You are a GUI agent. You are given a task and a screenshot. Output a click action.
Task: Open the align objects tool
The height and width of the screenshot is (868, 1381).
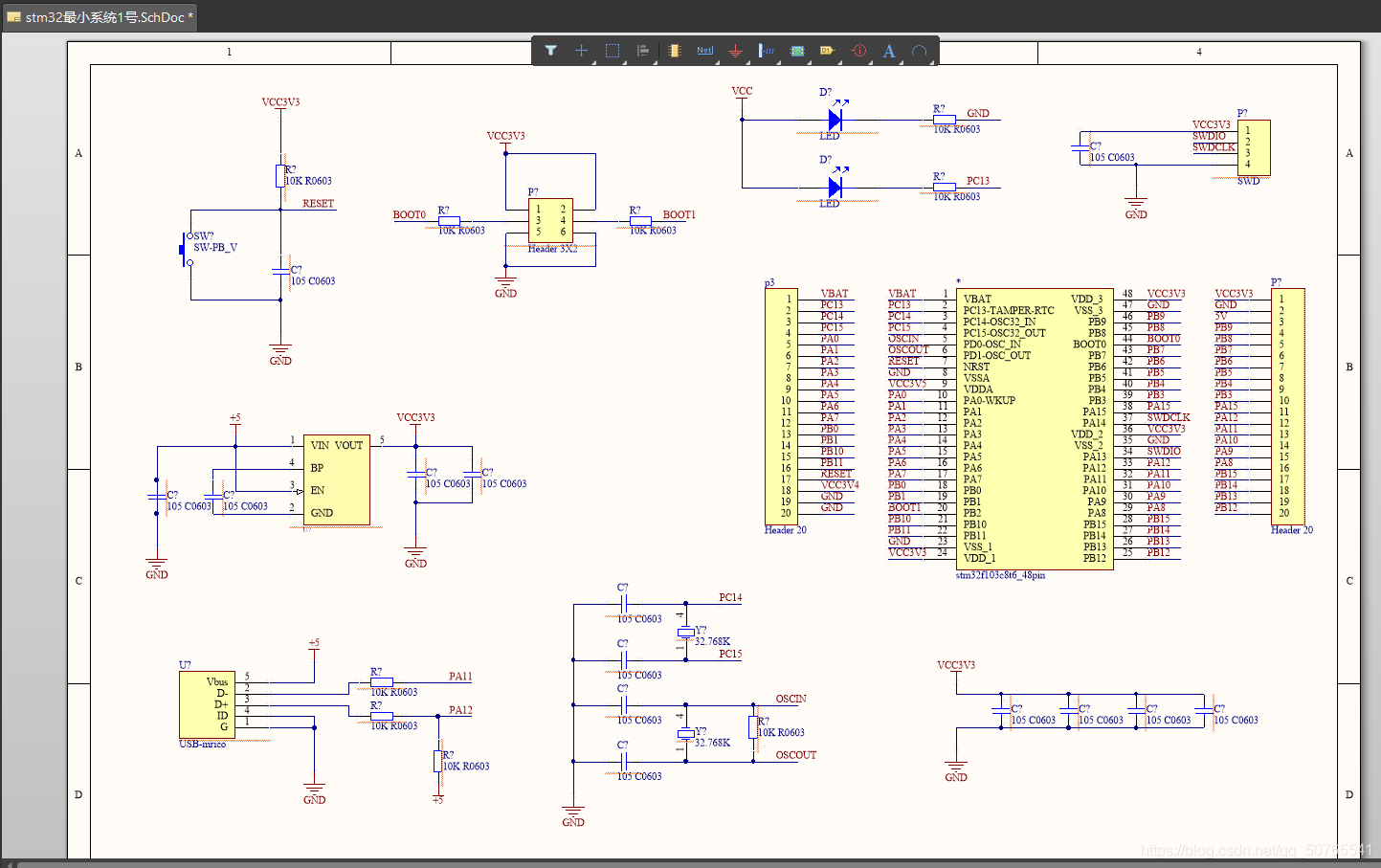click(643, 51)
